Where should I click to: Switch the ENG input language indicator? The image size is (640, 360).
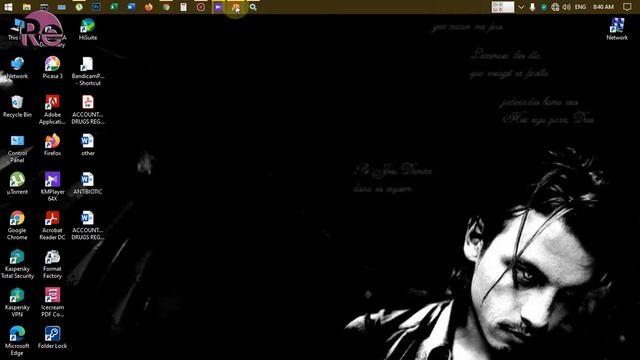[580, 7]
